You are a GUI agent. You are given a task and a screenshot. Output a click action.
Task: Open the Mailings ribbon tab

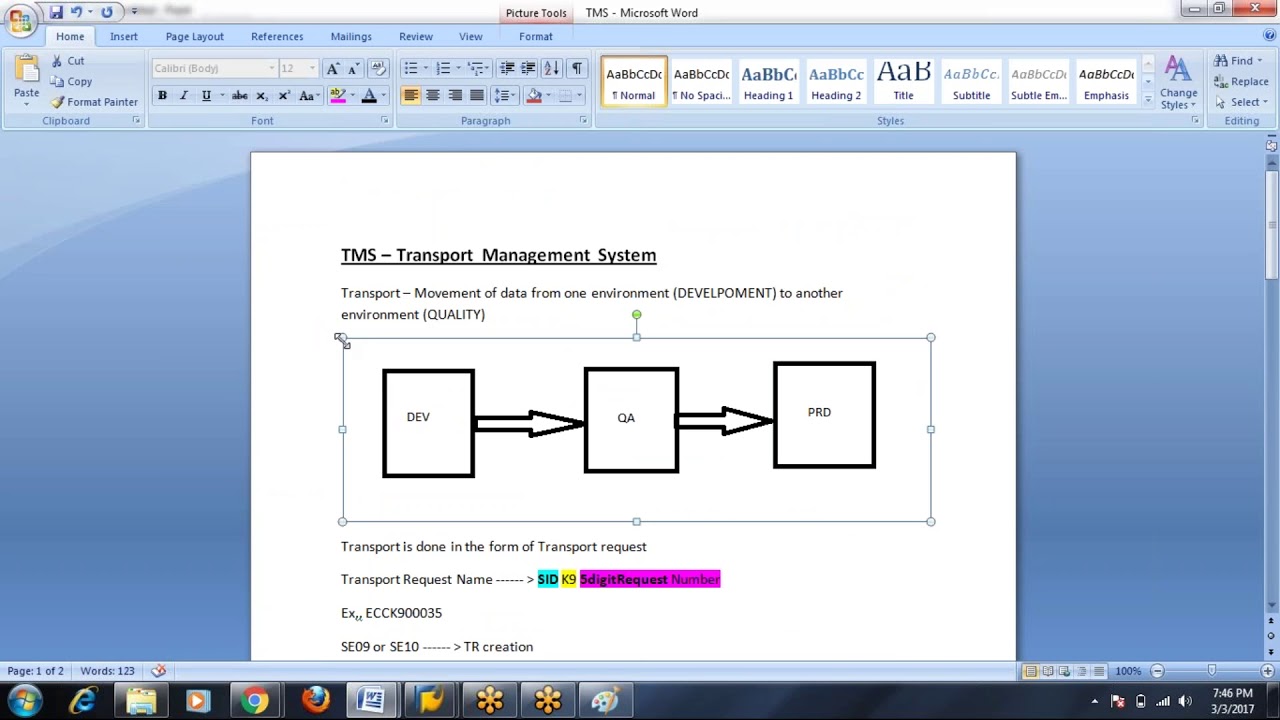pos(351,36)
